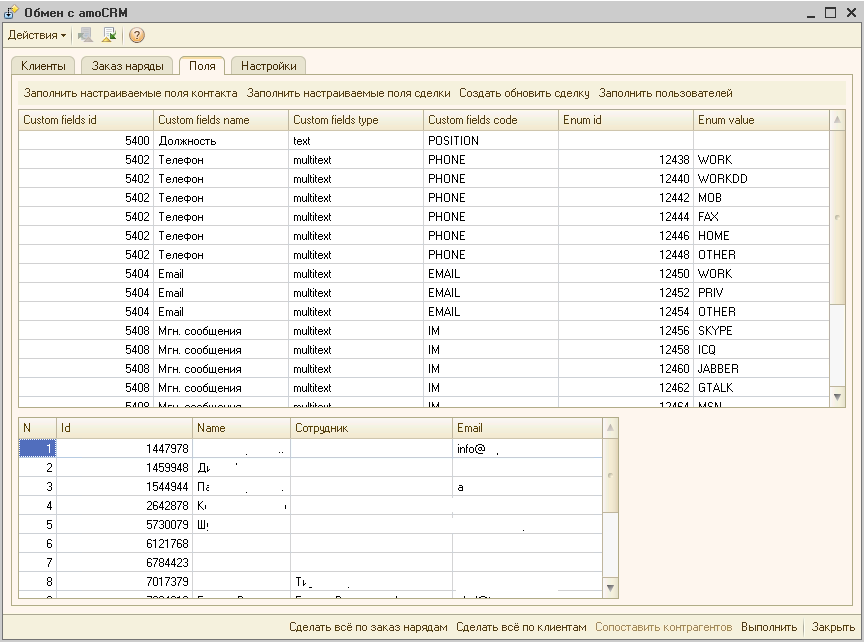The width and height of the screenshot is (864, 642).
Task: Click Создать обновить сделку
Action: [524, 93]
